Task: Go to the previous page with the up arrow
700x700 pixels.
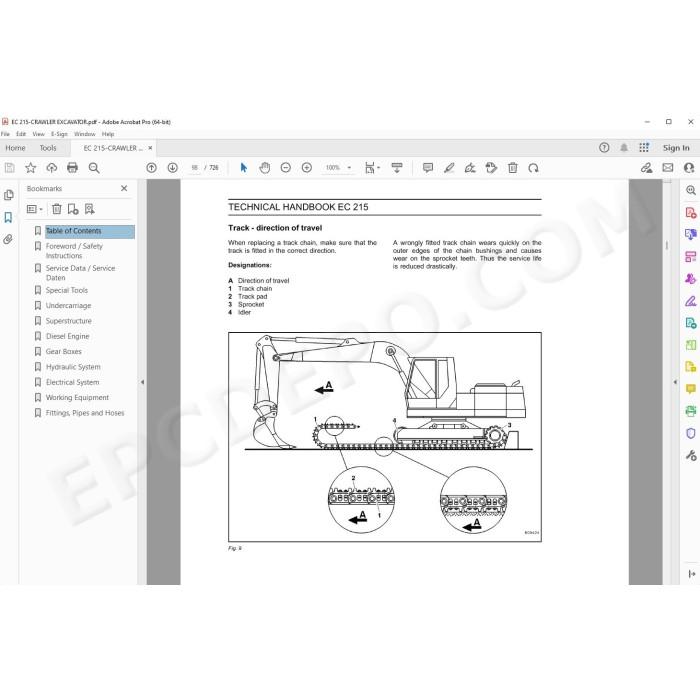Action: (x=151, y=168)
